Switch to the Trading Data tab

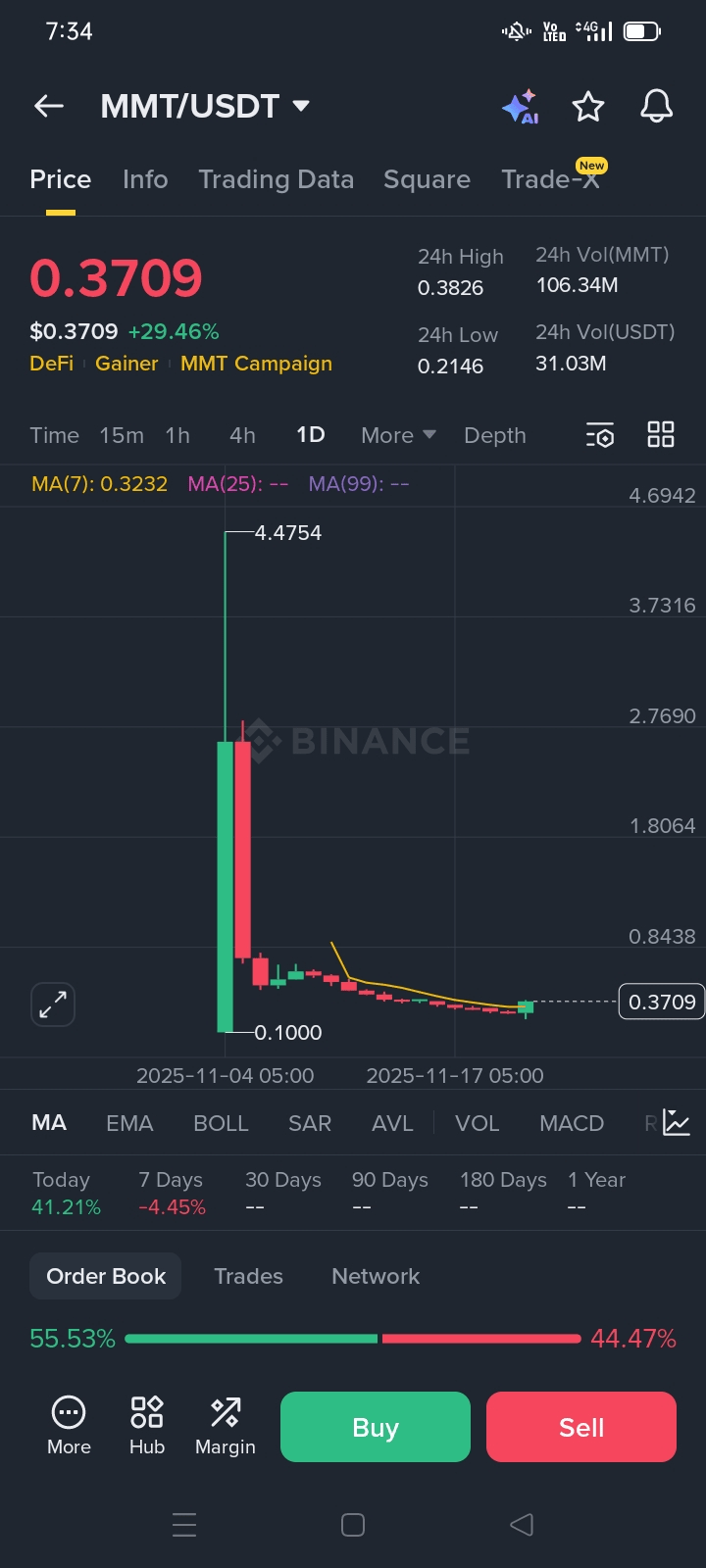click(276, 179)
